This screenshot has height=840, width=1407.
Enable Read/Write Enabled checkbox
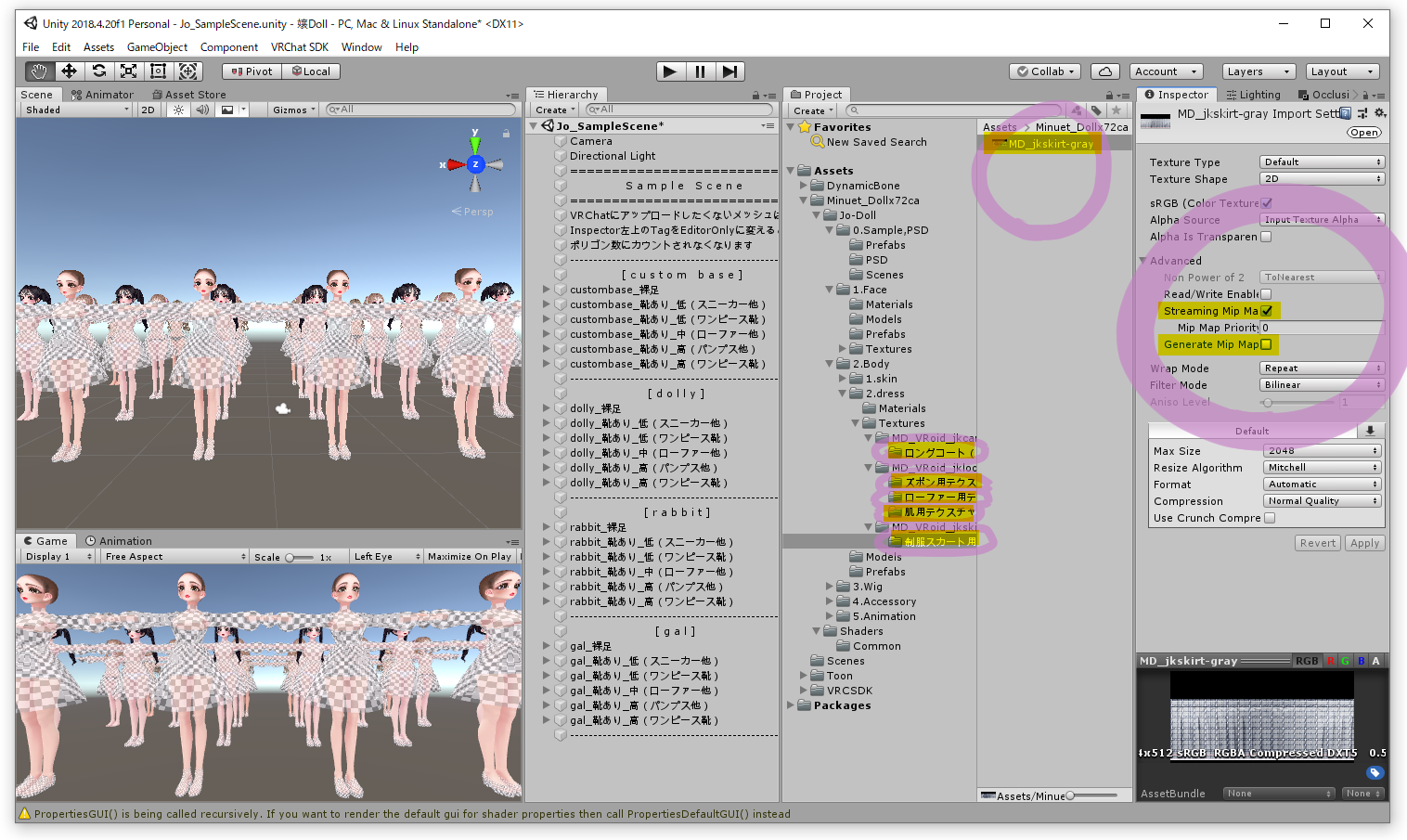(x=1266, y=294)
